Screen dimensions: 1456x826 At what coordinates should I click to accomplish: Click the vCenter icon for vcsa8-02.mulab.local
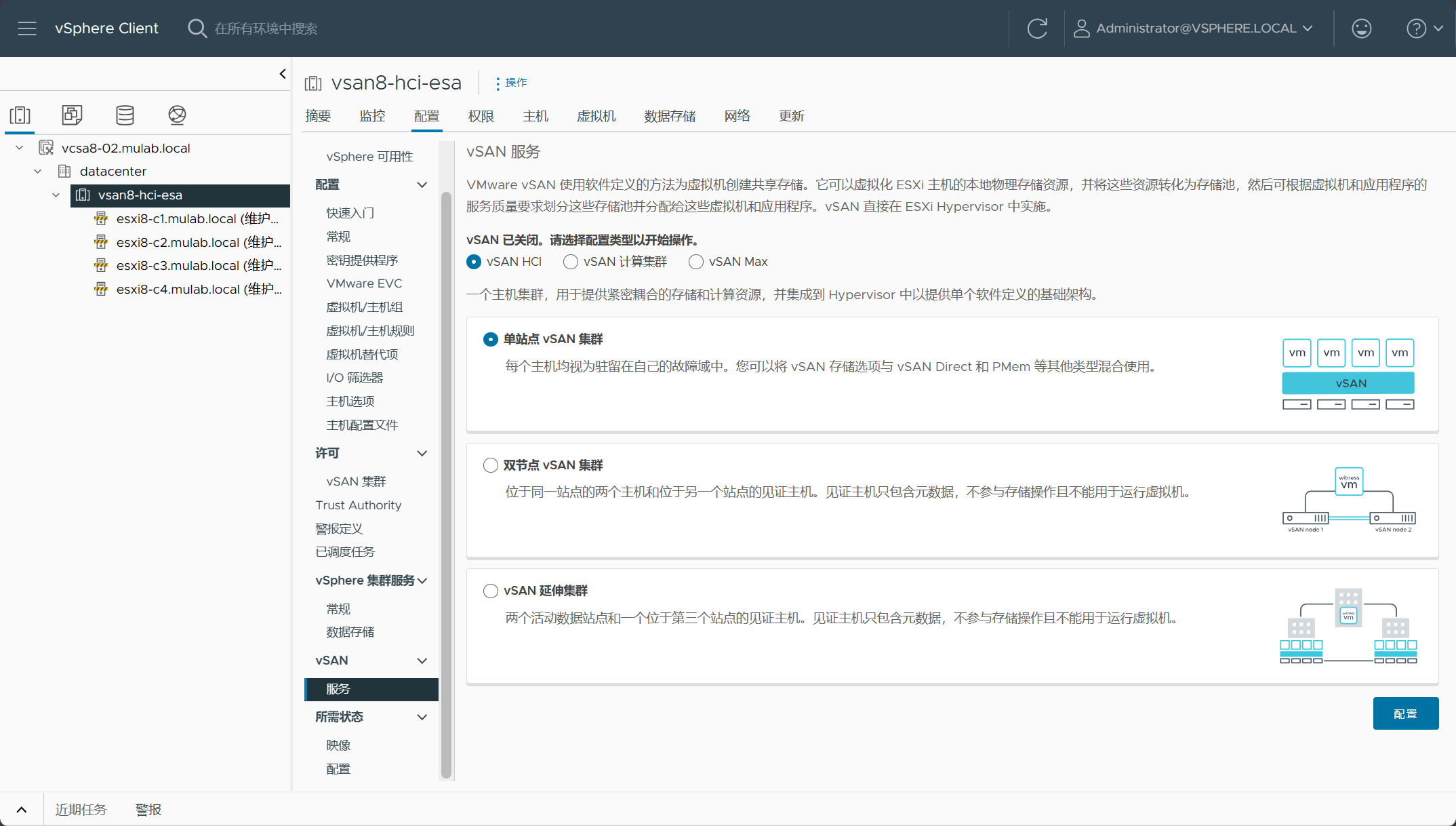pyautogui.click(x=46, y=148)
